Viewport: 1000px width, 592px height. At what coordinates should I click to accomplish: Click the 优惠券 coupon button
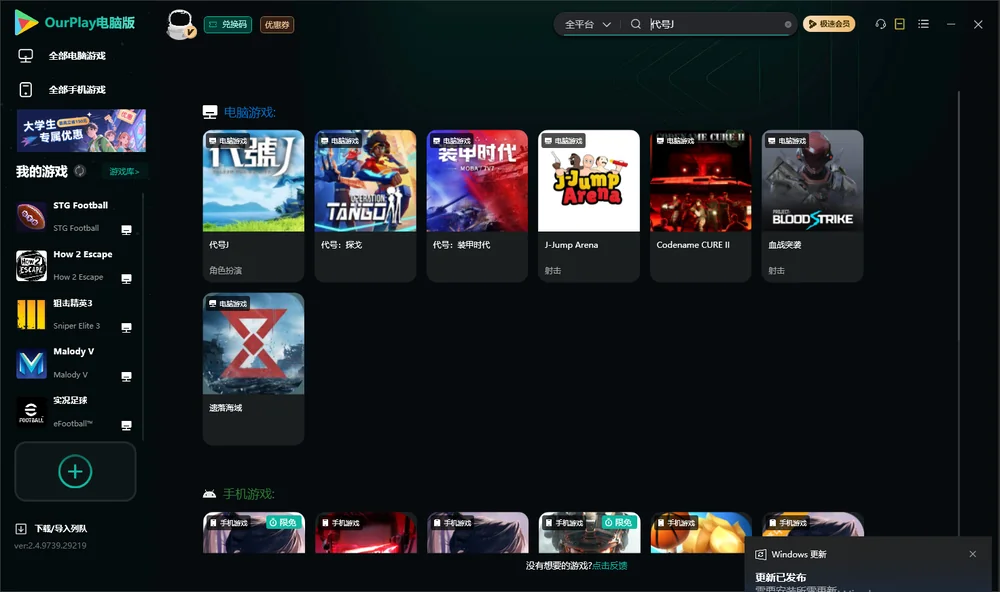pyautogui.click(x=277, y=25)
